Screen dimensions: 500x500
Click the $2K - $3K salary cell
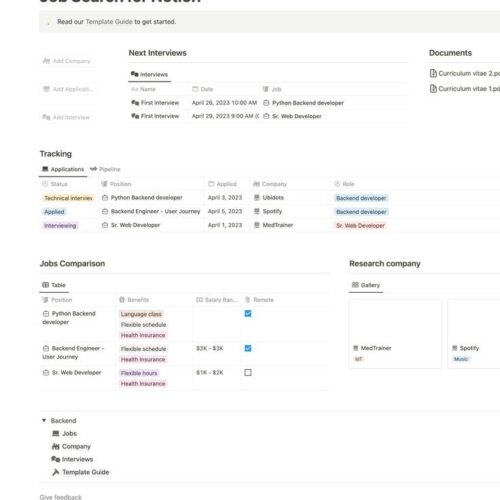[210, 348]
